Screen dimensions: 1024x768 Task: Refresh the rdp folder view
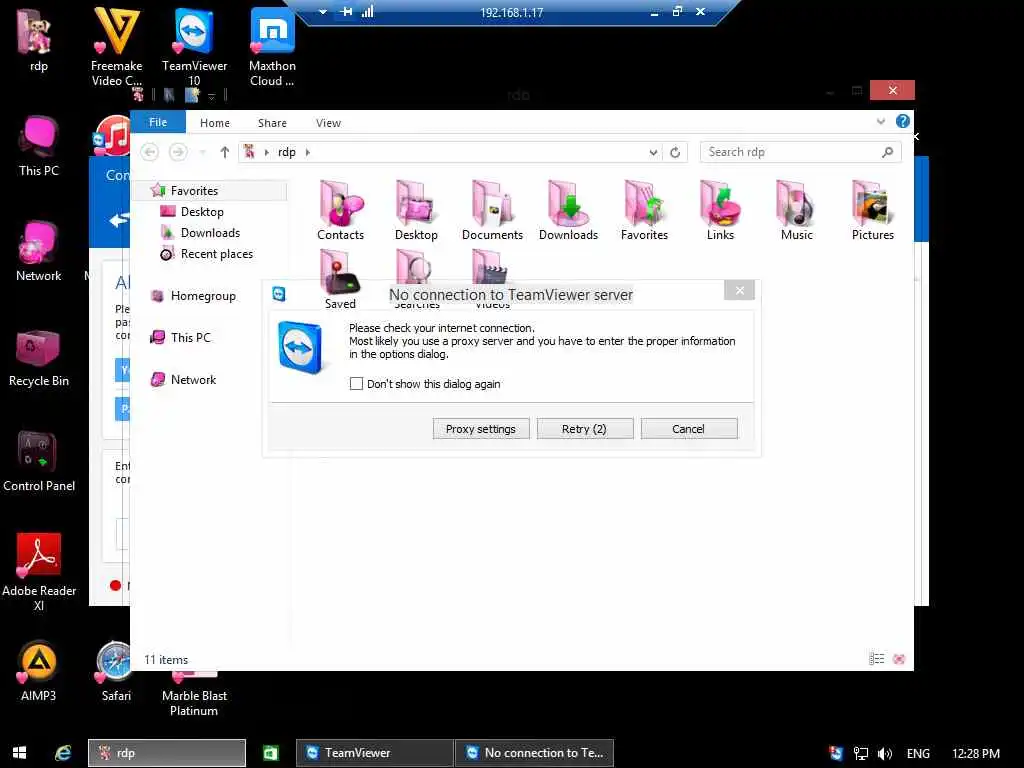[675, 152]
